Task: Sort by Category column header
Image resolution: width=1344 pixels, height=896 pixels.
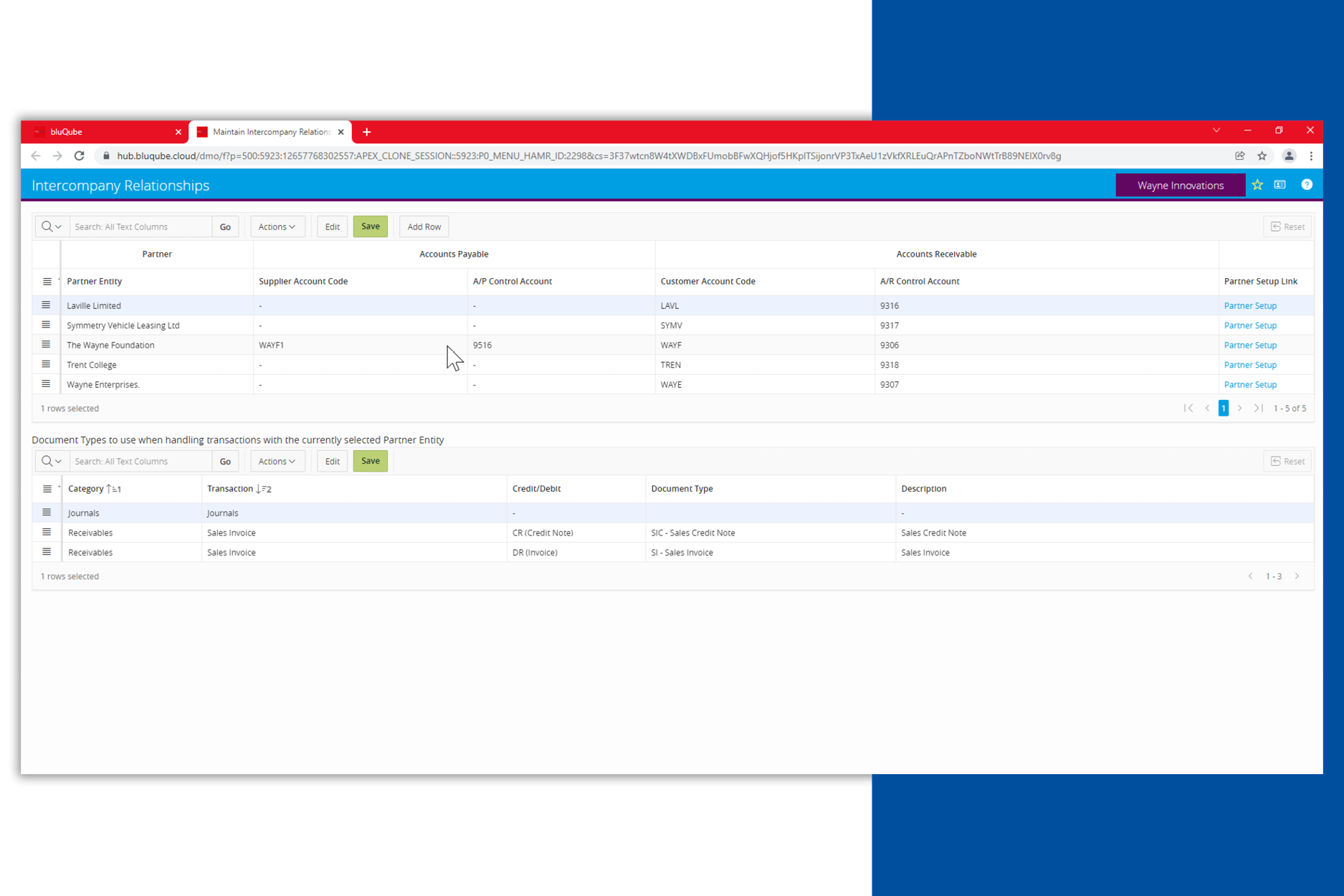Action: [86, 489]
